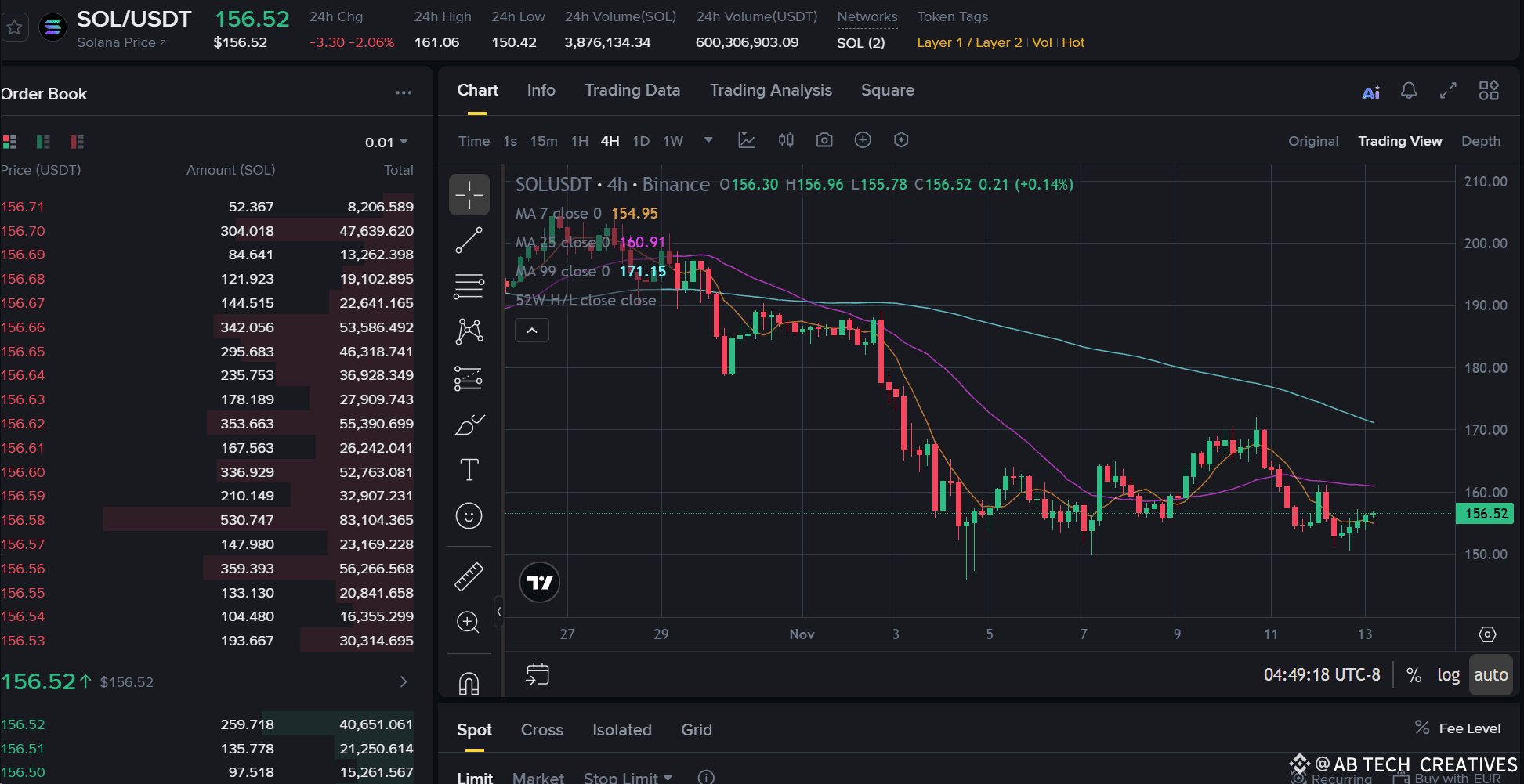This screenshot has height=784, width=1524.
Task: Open technical indicators chart icon
Action: [x=747, y=140]
